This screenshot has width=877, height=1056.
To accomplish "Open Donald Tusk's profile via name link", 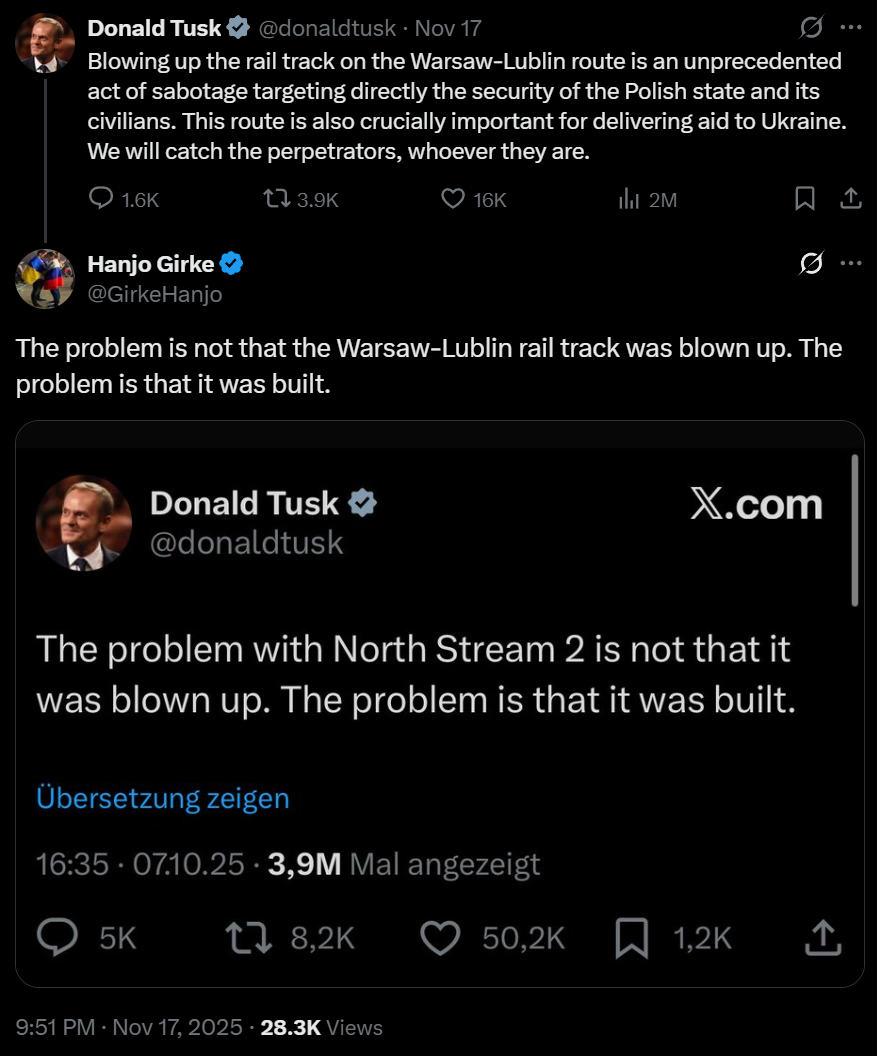I will click(x=154, y=28).
